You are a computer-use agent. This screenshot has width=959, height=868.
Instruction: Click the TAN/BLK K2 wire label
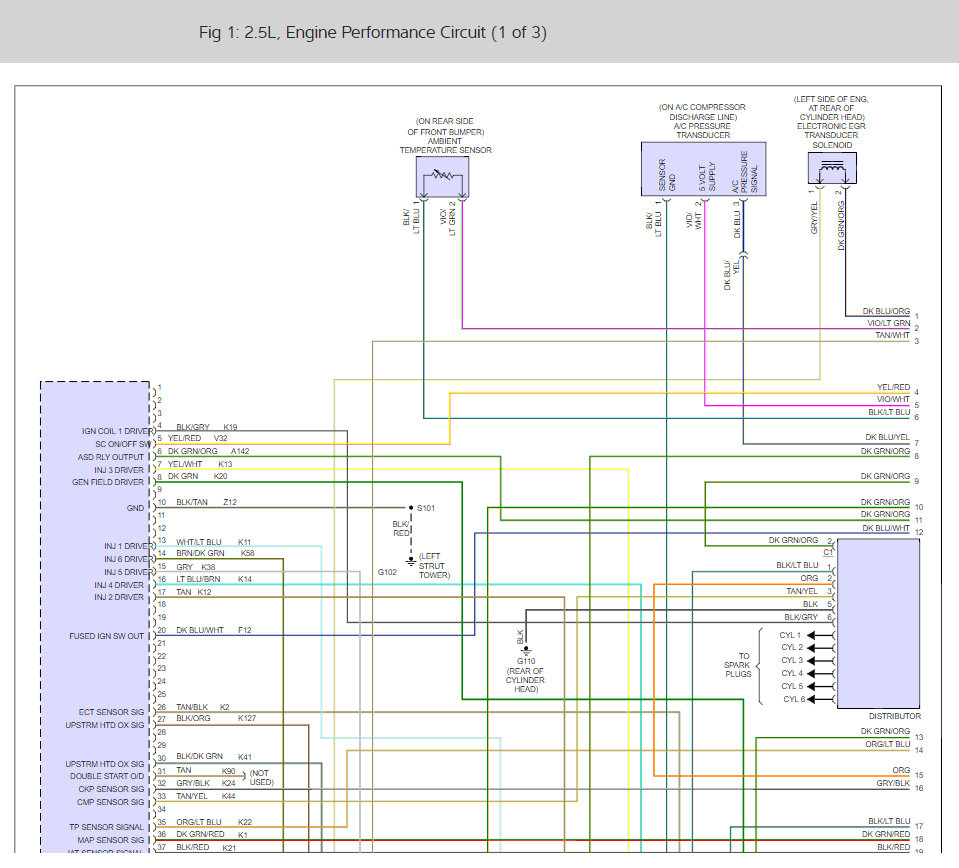click(x=202, y=707)
